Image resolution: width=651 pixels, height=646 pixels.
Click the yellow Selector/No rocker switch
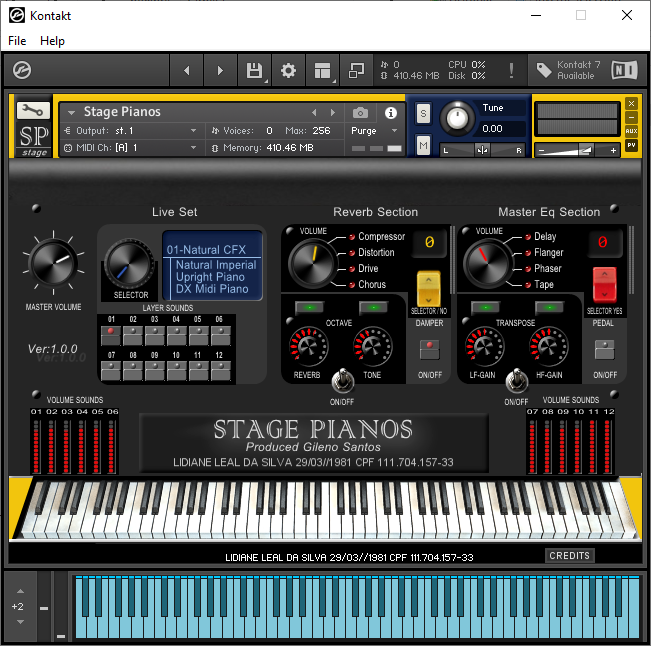coord(428,289)
